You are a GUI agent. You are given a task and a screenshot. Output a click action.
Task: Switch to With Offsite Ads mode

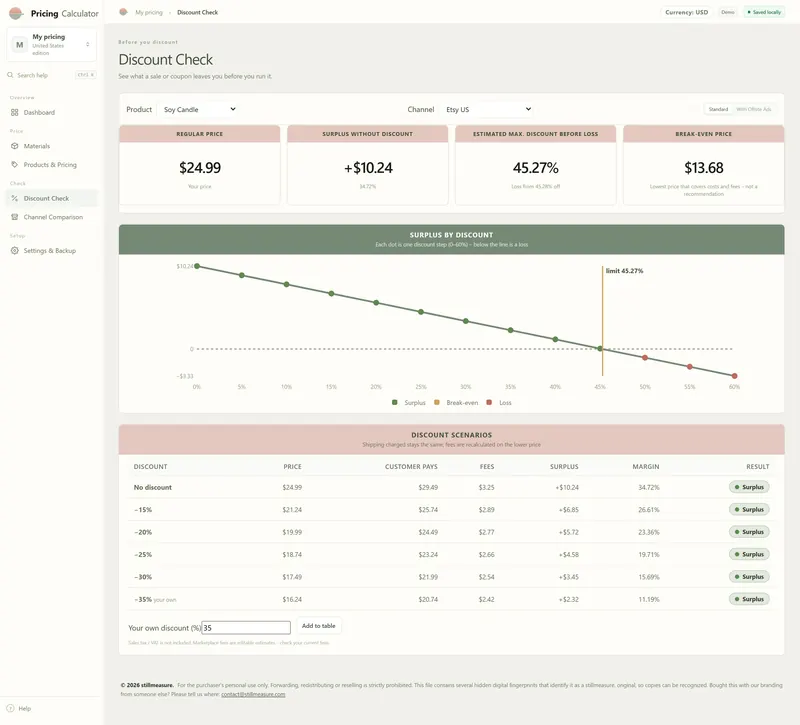(x=754, y=109)
